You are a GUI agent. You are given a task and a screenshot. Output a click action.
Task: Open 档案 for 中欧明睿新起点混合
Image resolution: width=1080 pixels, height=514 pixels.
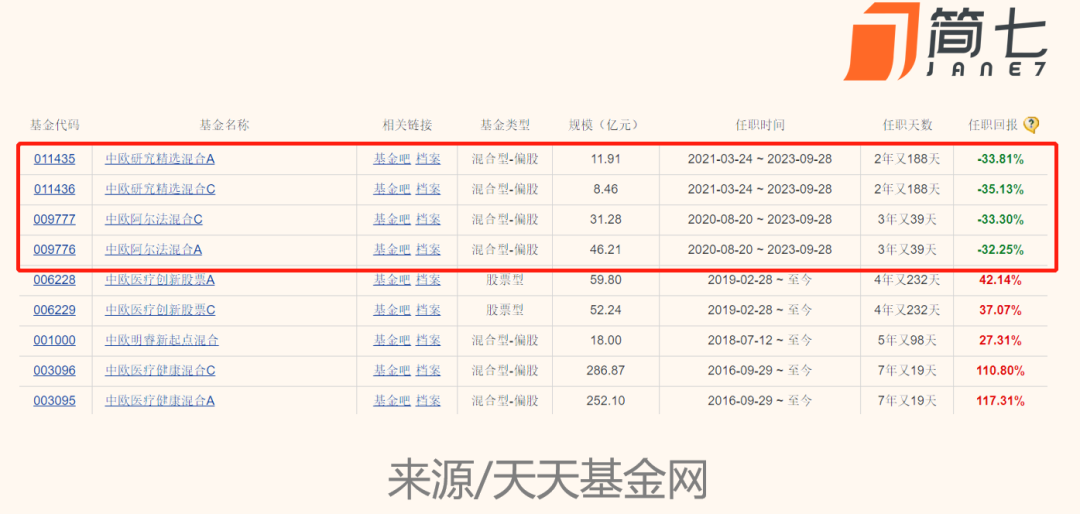pos(428,340)
